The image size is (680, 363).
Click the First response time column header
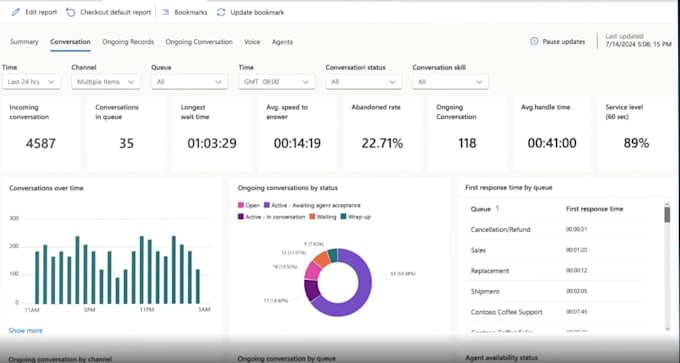595,209
